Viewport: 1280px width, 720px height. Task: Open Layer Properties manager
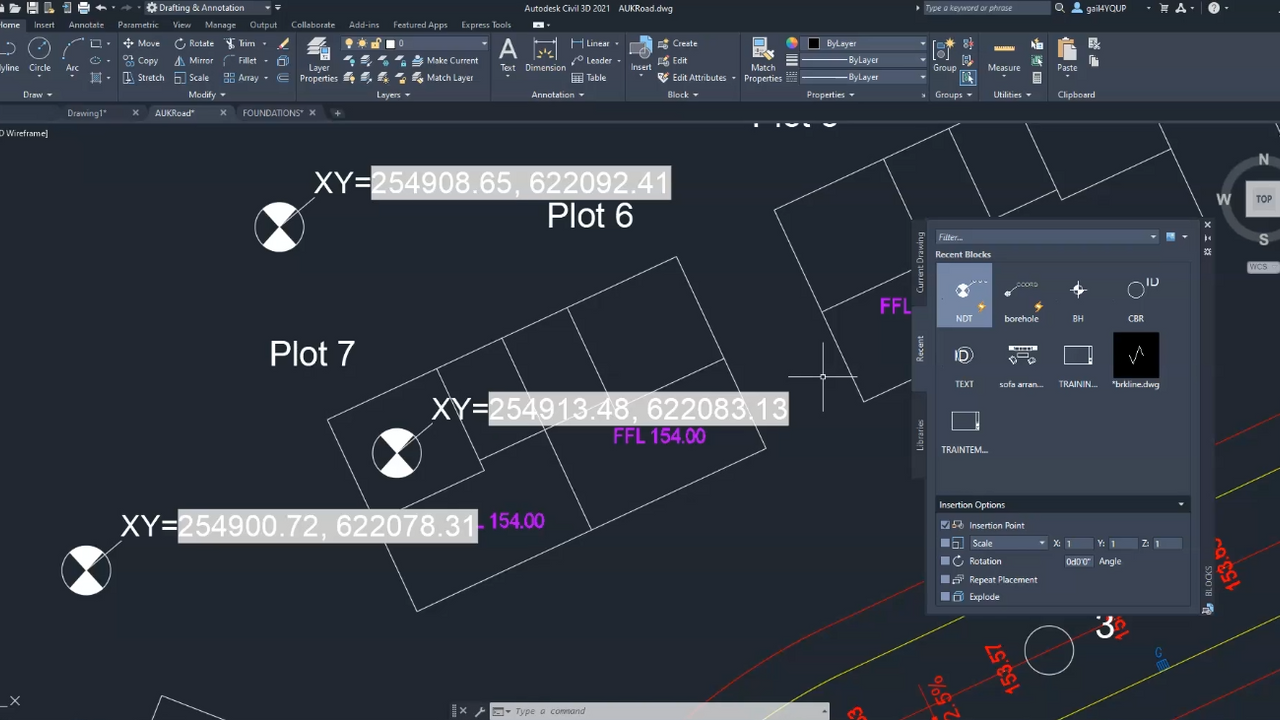[319, 60]
